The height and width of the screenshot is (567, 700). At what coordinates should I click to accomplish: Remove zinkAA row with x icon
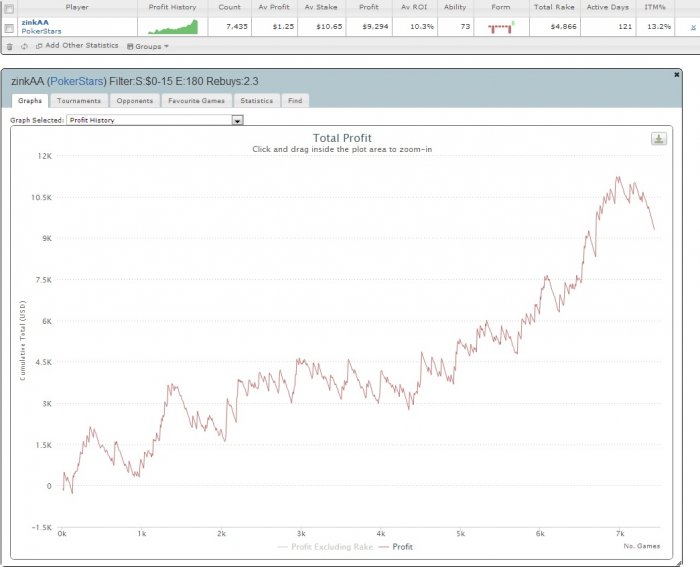point(693,27)
